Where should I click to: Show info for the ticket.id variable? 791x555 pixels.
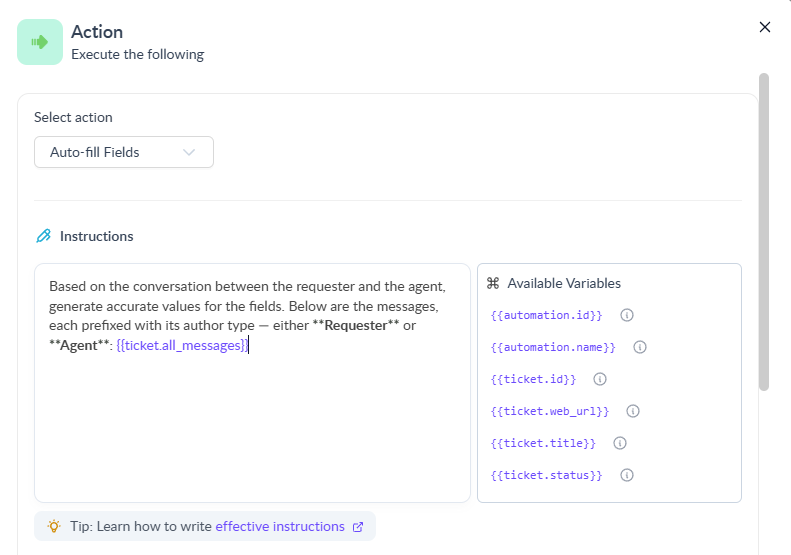(600, 379)
